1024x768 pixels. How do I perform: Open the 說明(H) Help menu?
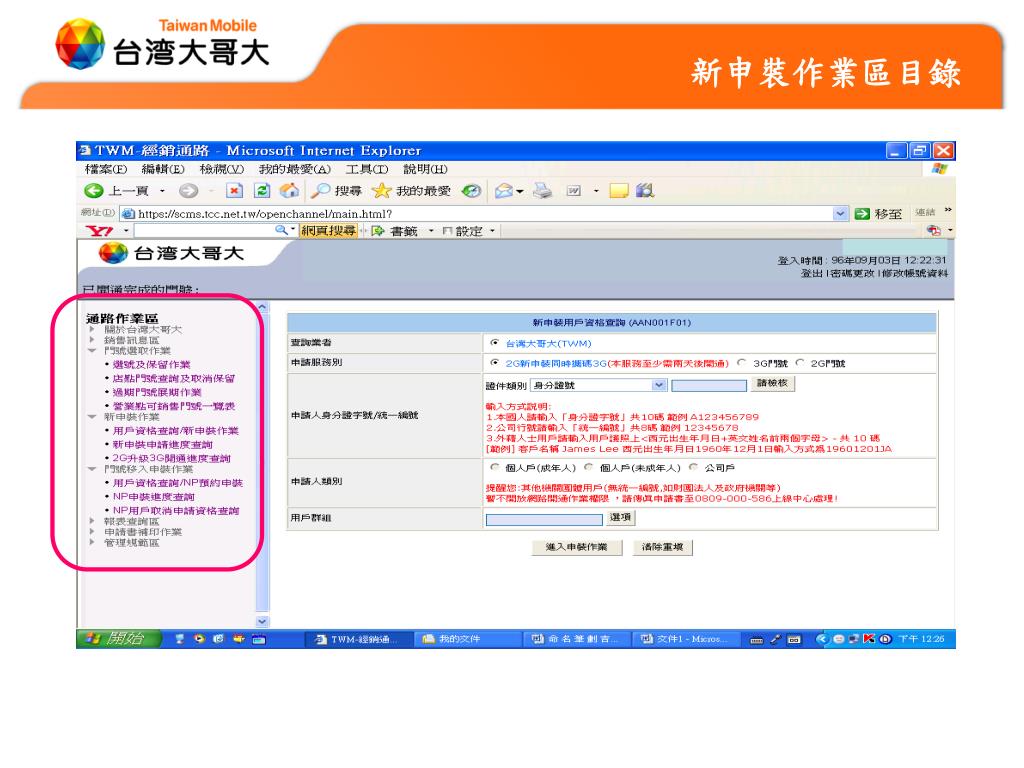[x=425, y=169]
